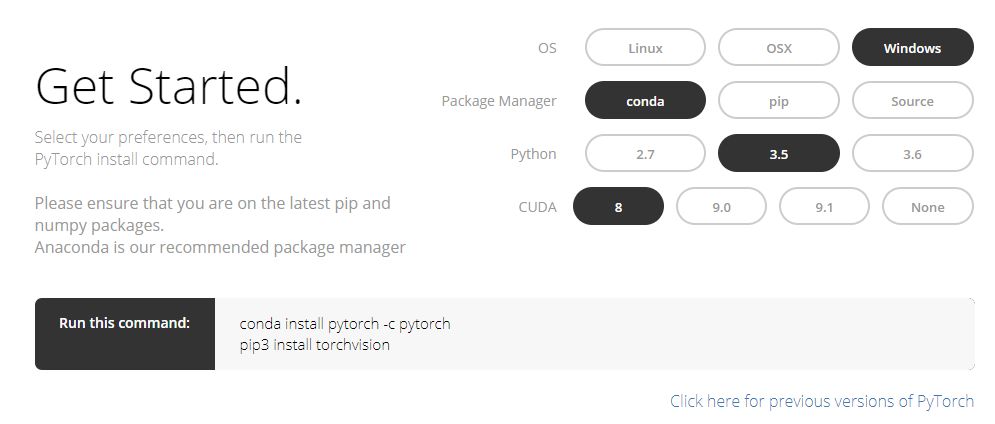Select CUDA version 8
The image size is (995, 424).
pyautogui.click(x=618, y=207)
